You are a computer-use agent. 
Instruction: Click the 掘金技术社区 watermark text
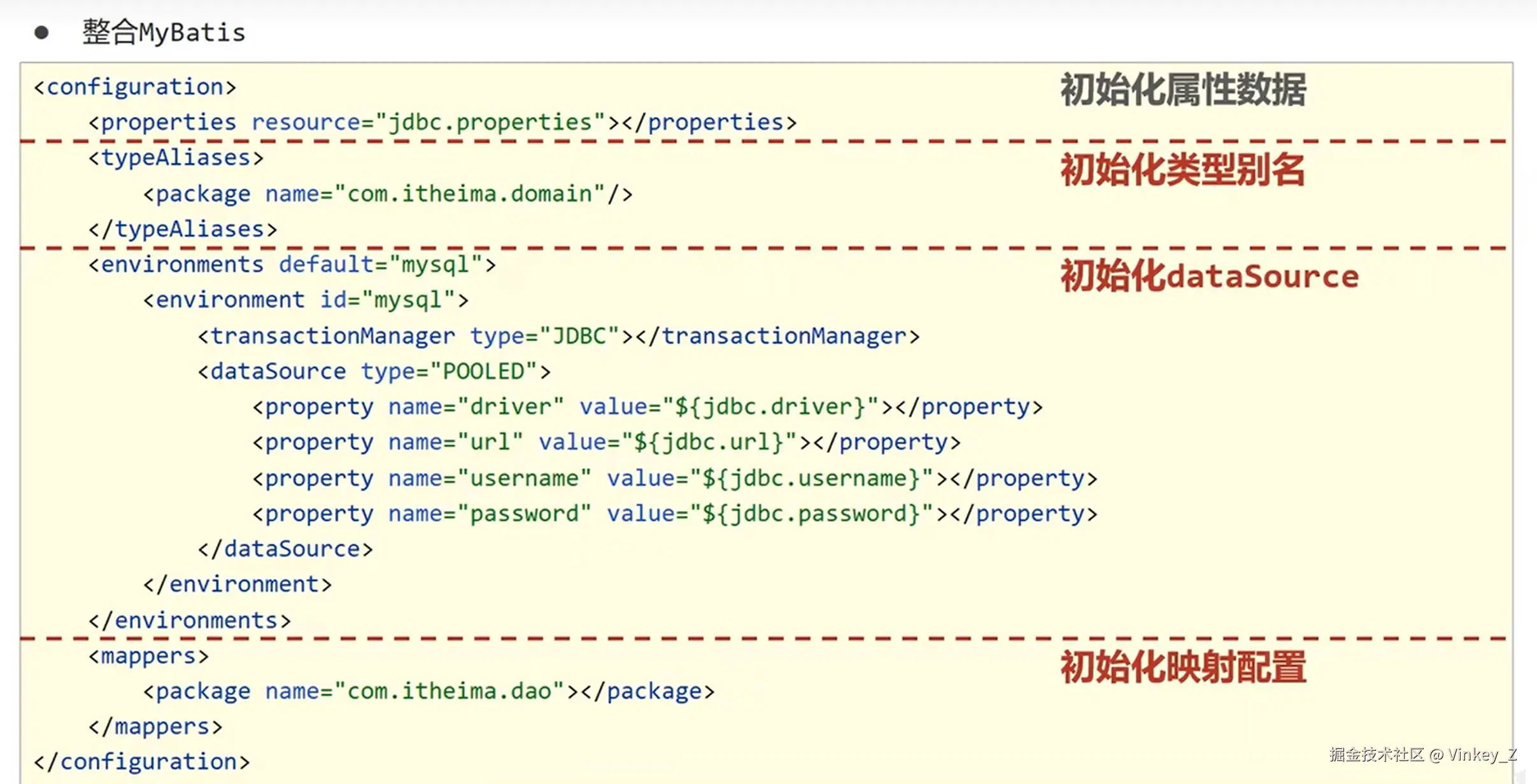coord(1376,755)
